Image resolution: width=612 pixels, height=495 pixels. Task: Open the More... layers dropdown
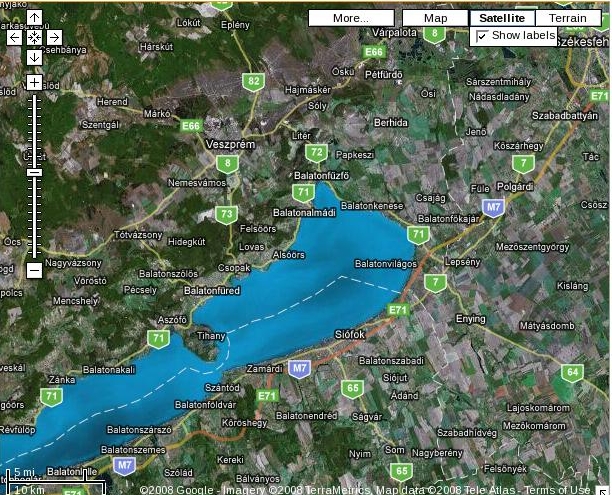[x=351, y=18]
